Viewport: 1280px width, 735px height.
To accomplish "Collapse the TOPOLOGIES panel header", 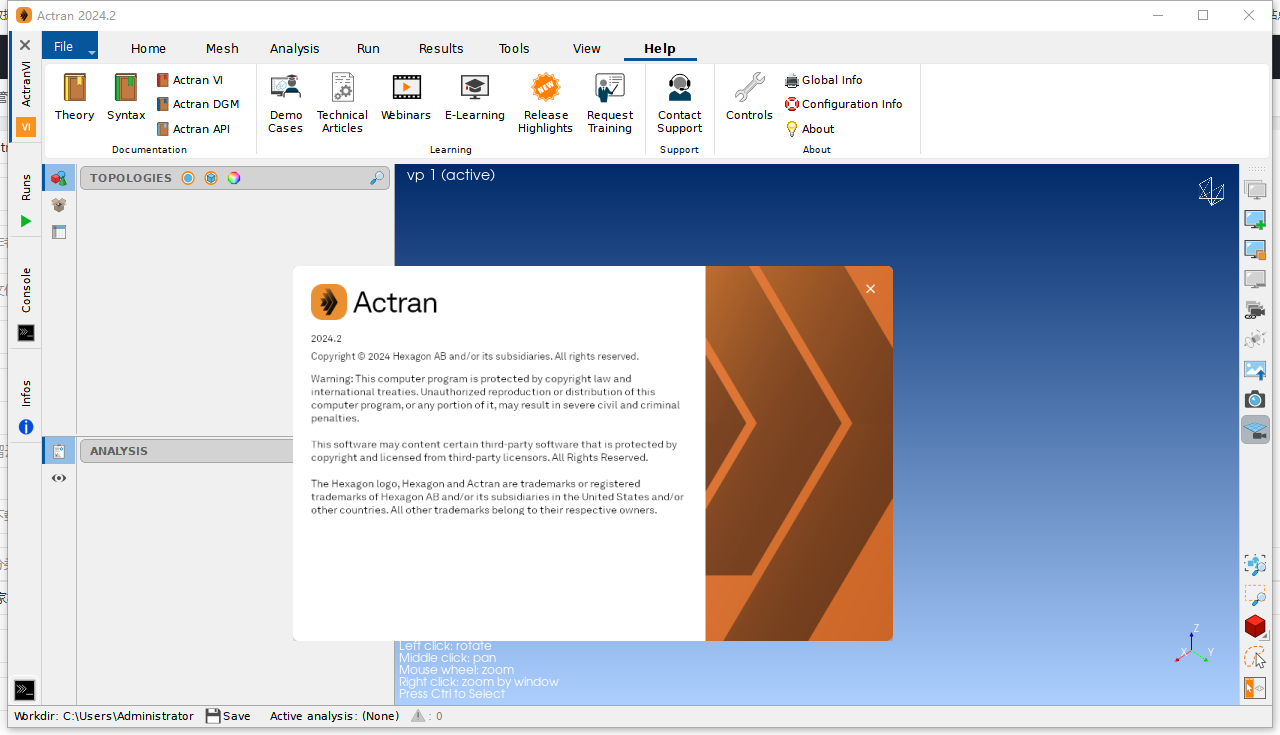I will pos(235,178).
